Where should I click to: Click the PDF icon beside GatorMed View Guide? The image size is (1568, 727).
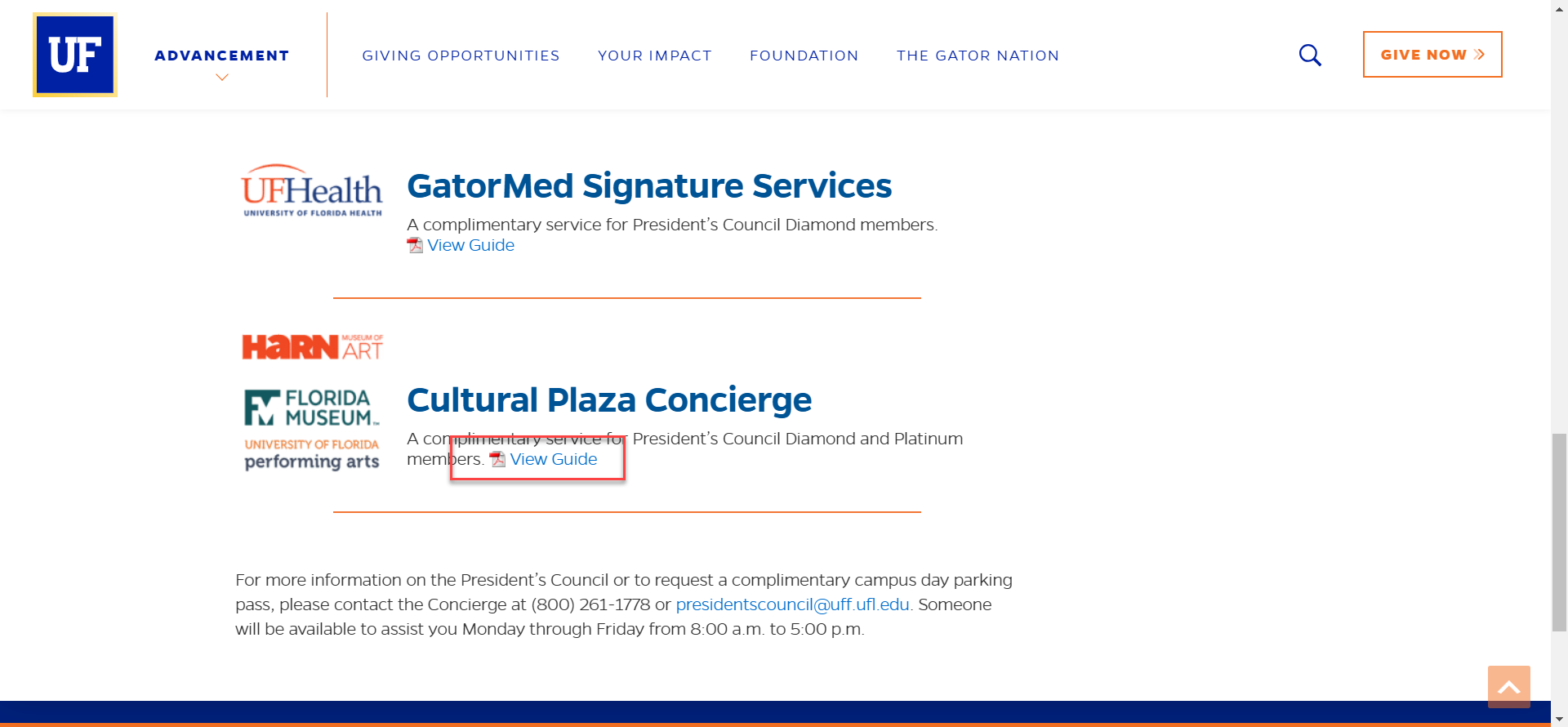click(x=415, y=245)
